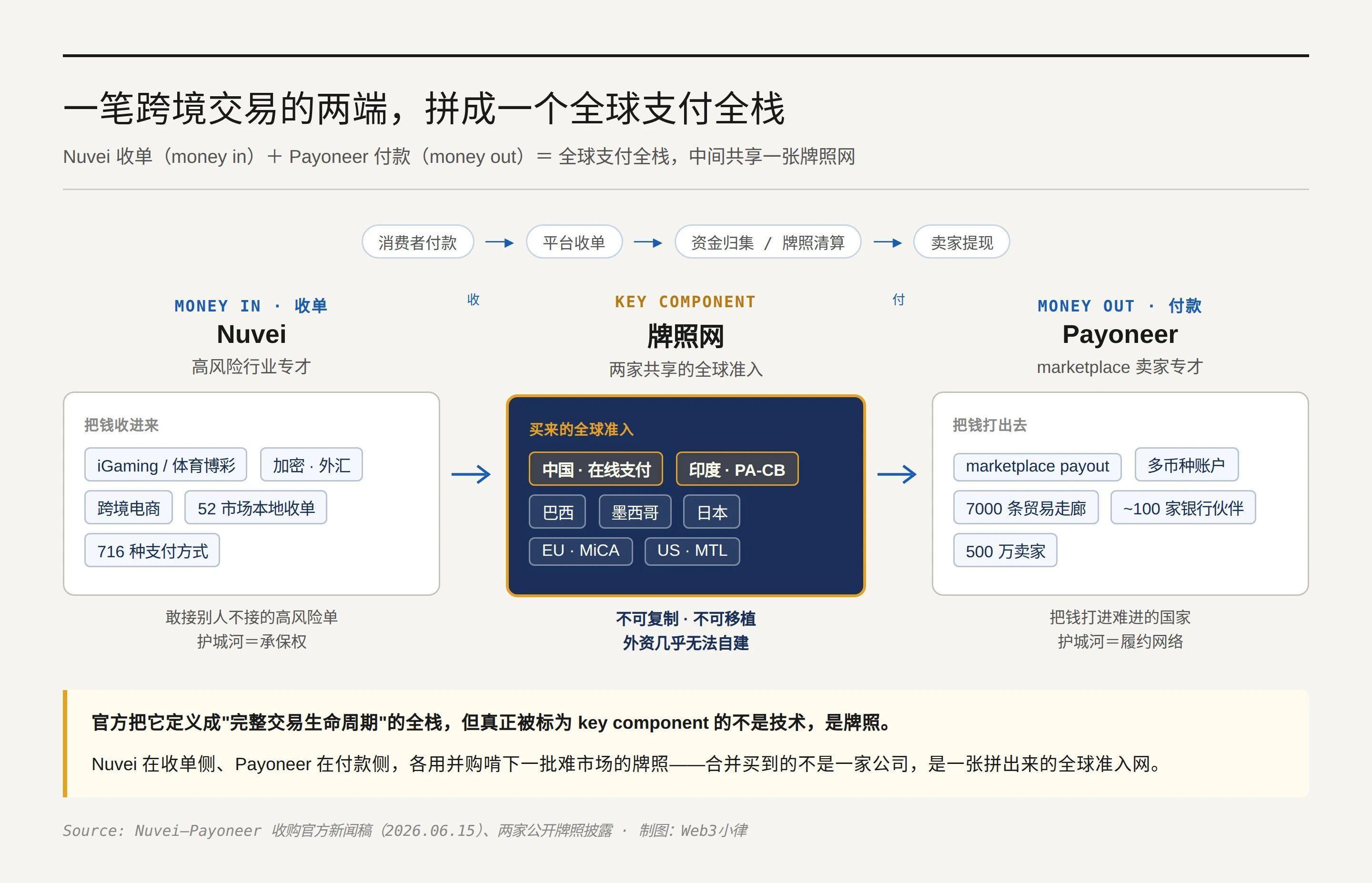Select the 52 市场本地收单 tag
Screen dimensions: 1372x883
256,507
